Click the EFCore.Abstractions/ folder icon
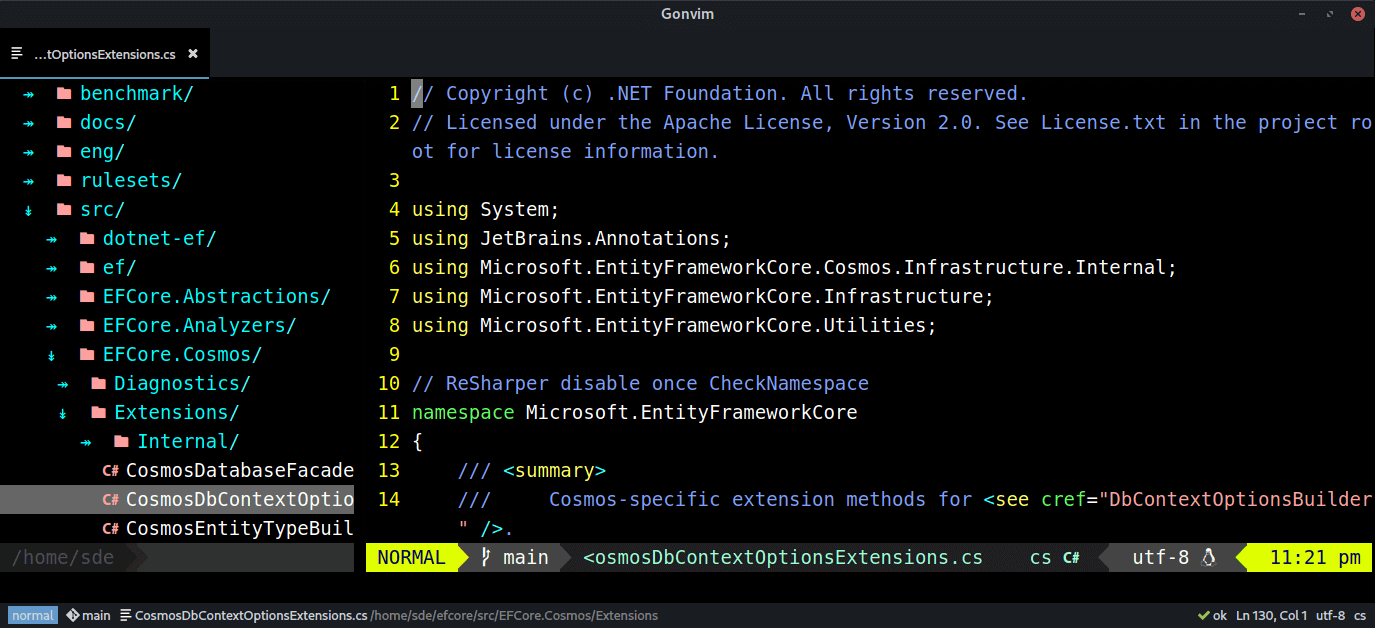 86,297
